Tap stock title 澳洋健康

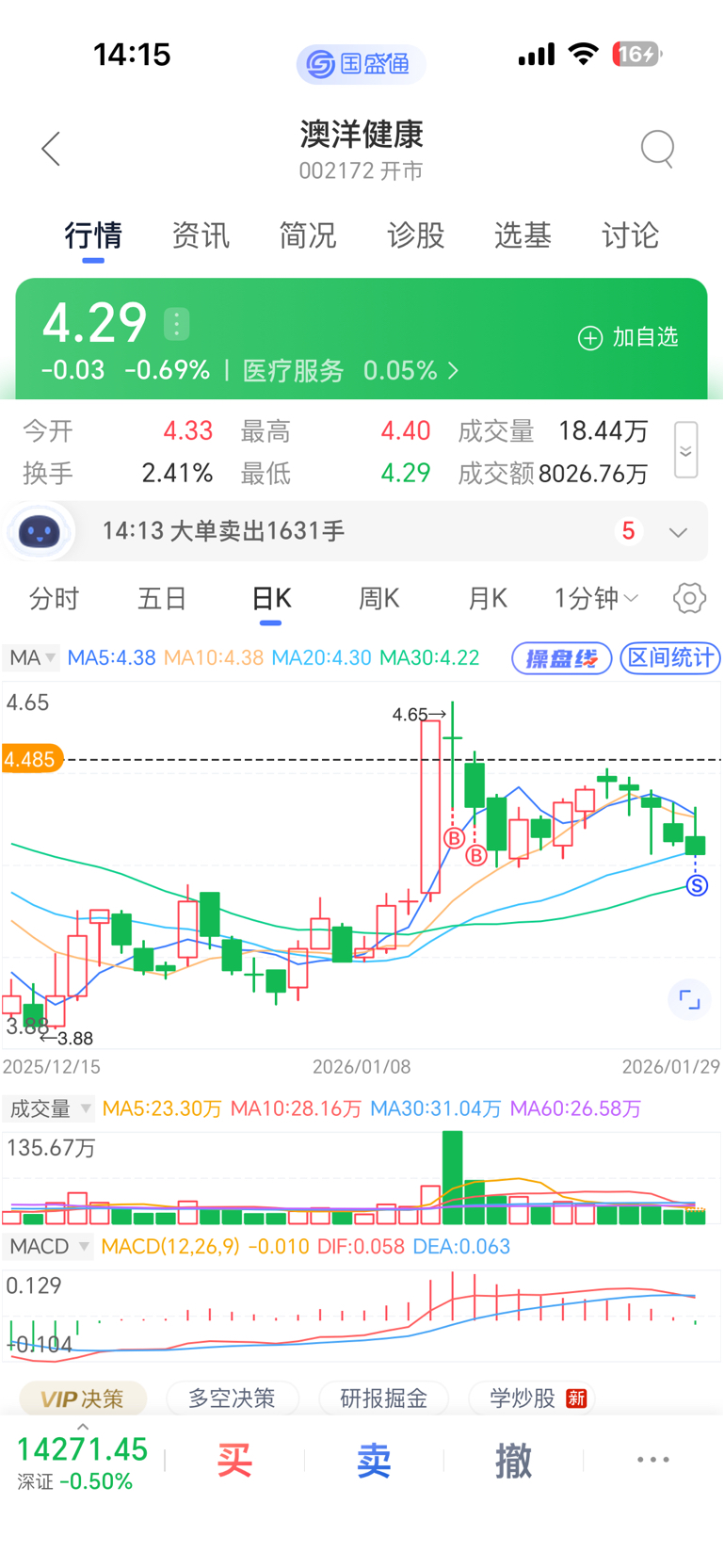[x=362, y=135]
